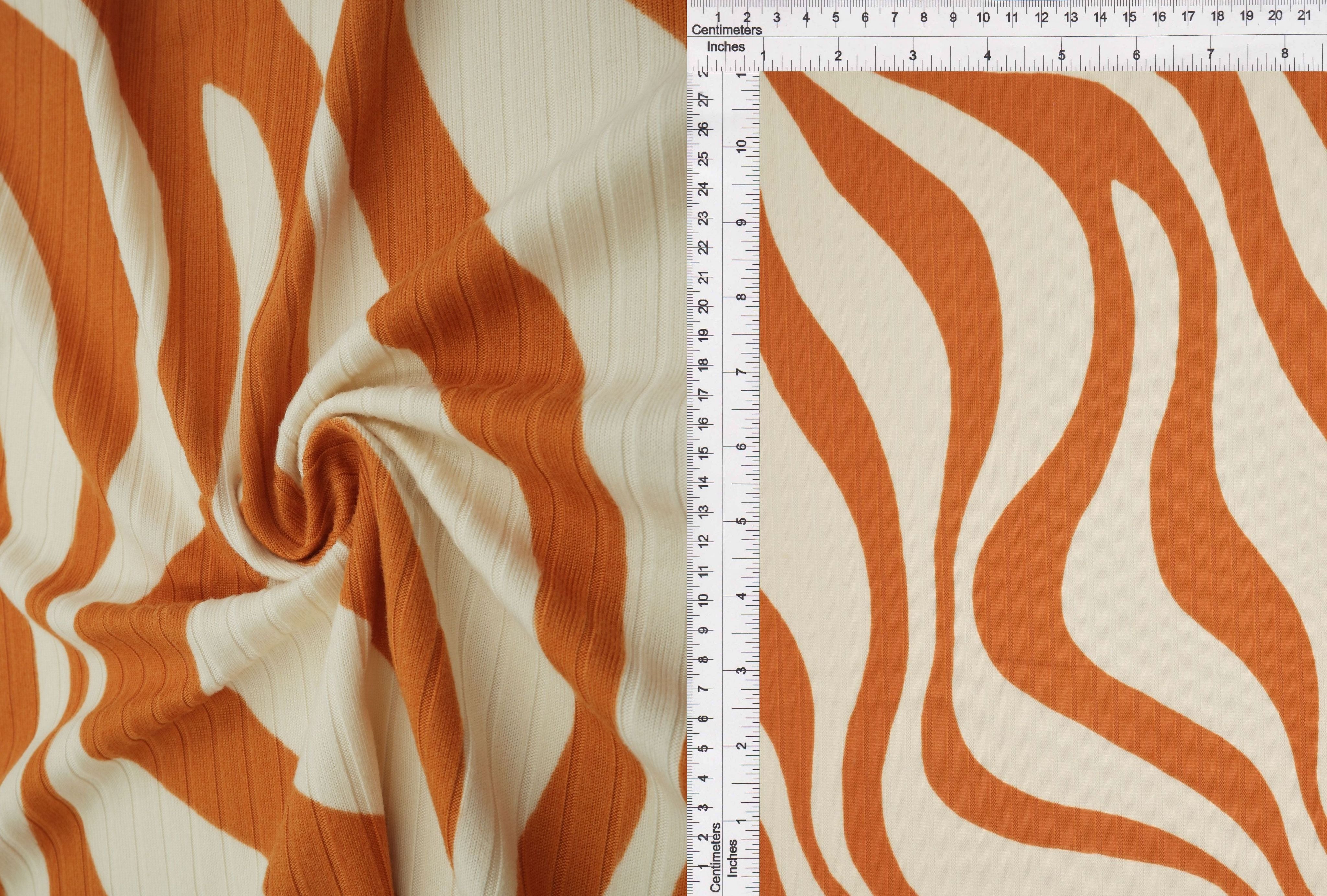Select the number 5 on the top inches scale
This screenshot has width=1327, height=896.
pyautogui.click(x=1062, y=54)
